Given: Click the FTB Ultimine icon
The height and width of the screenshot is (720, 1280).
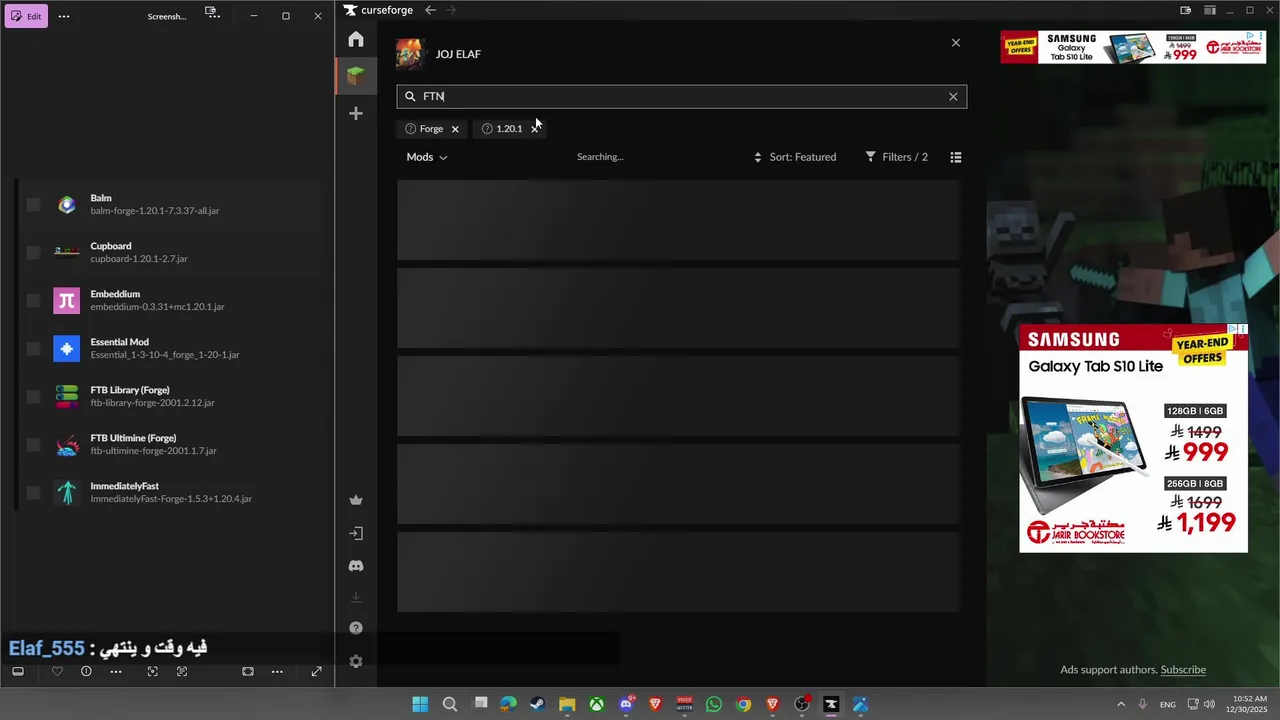Looking at the screenshot, I should [67, 445].
